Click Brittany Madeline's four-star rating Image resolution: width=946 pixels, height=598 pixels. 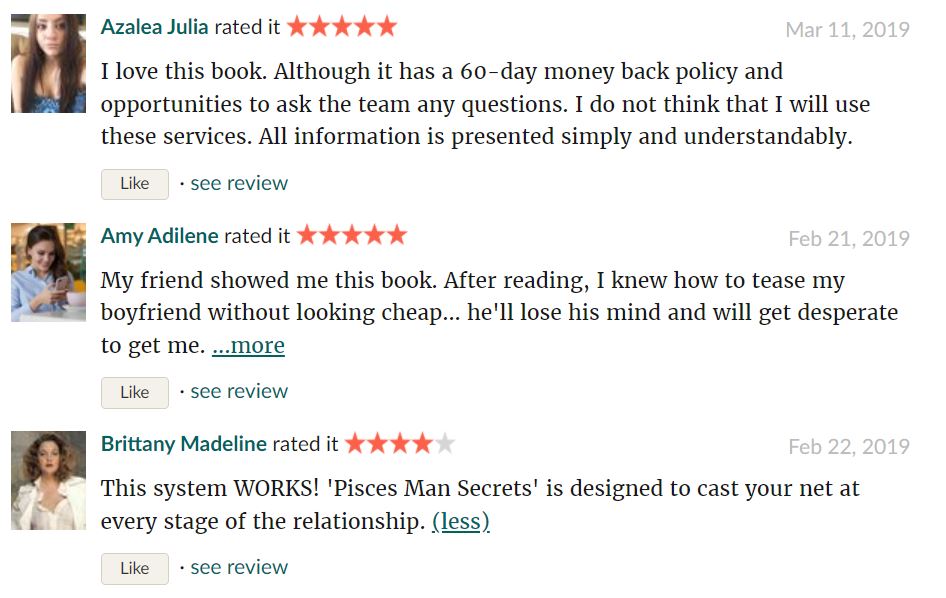tap(400, 444)
